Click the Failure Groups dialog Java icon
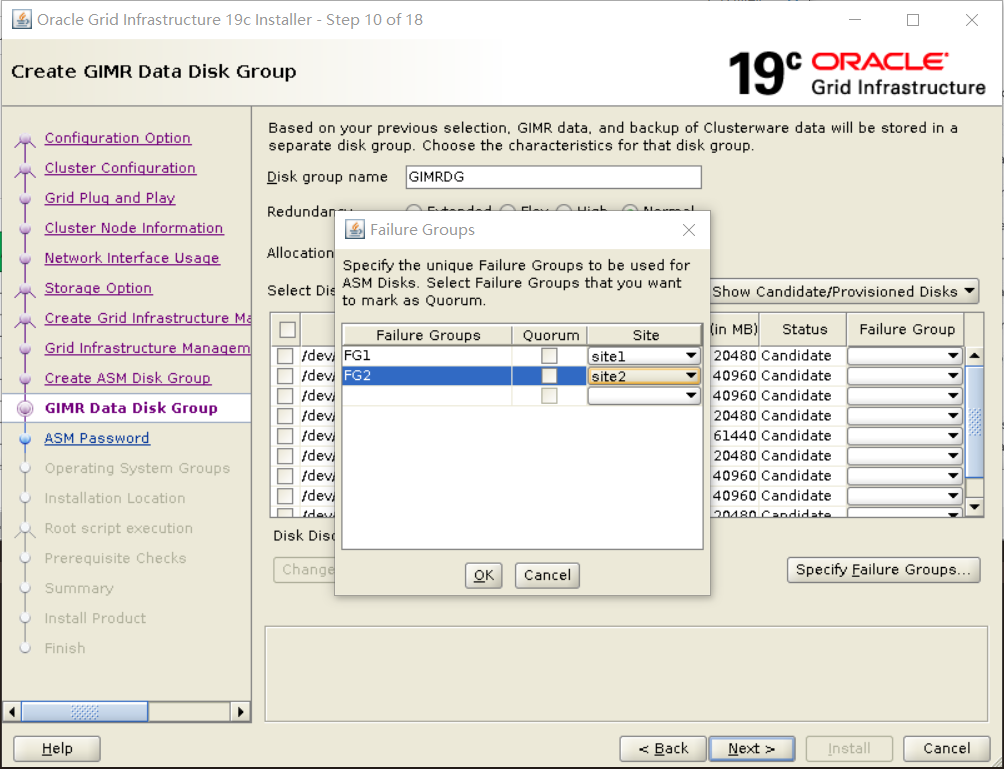The width and height of the screenshot is (1004, 769). pyautogui.click(x=355, y=229)
